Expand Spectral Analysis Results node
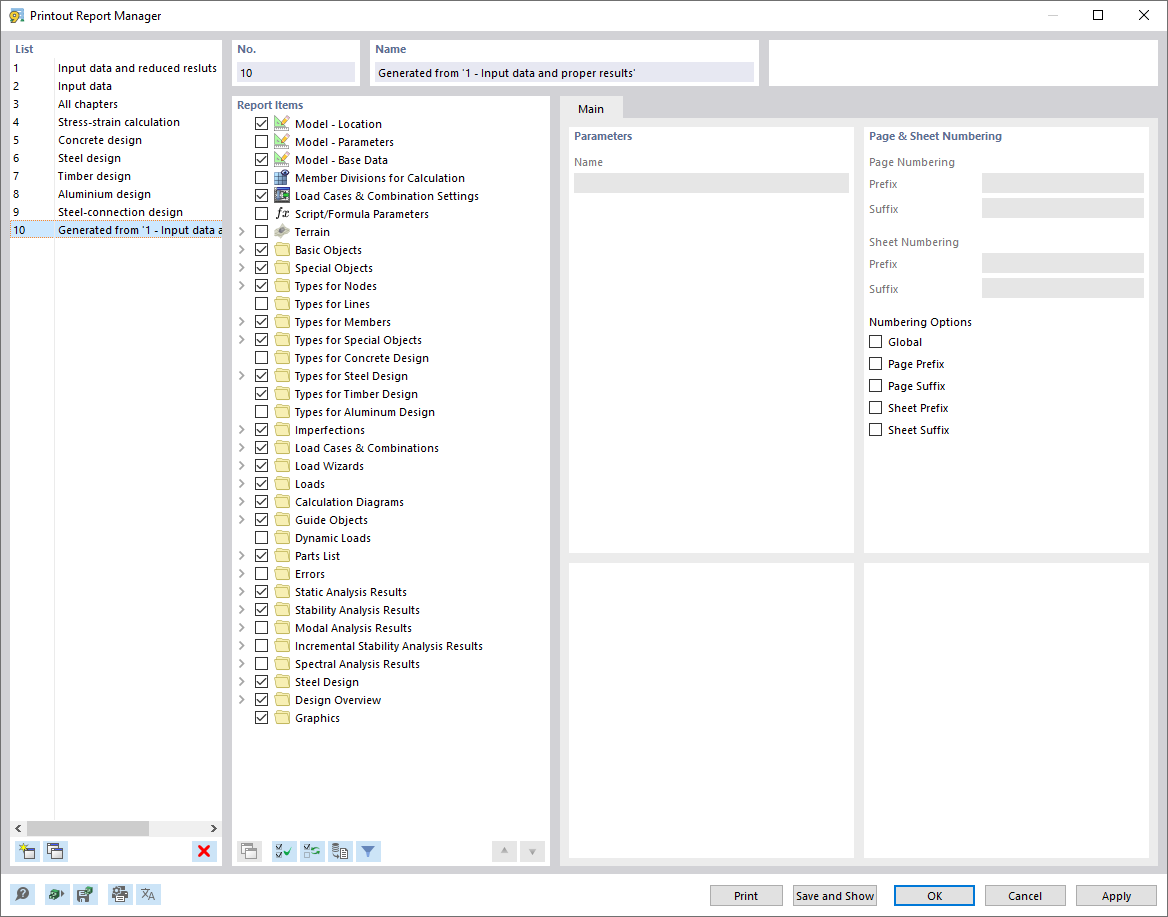 [x=242, y=664]
